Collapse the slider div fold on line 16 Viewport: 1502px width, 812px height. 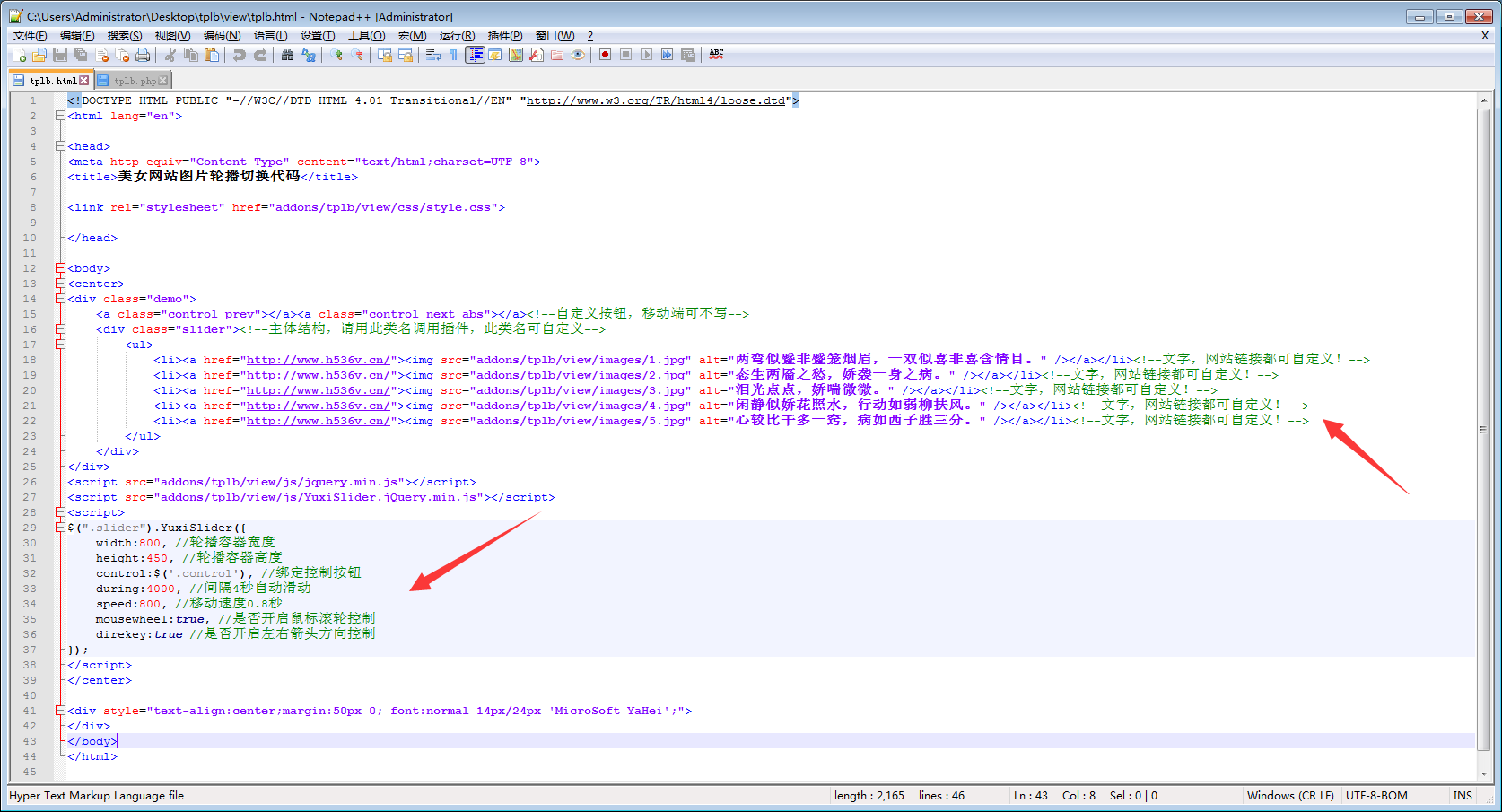click(x=60, y=329)
